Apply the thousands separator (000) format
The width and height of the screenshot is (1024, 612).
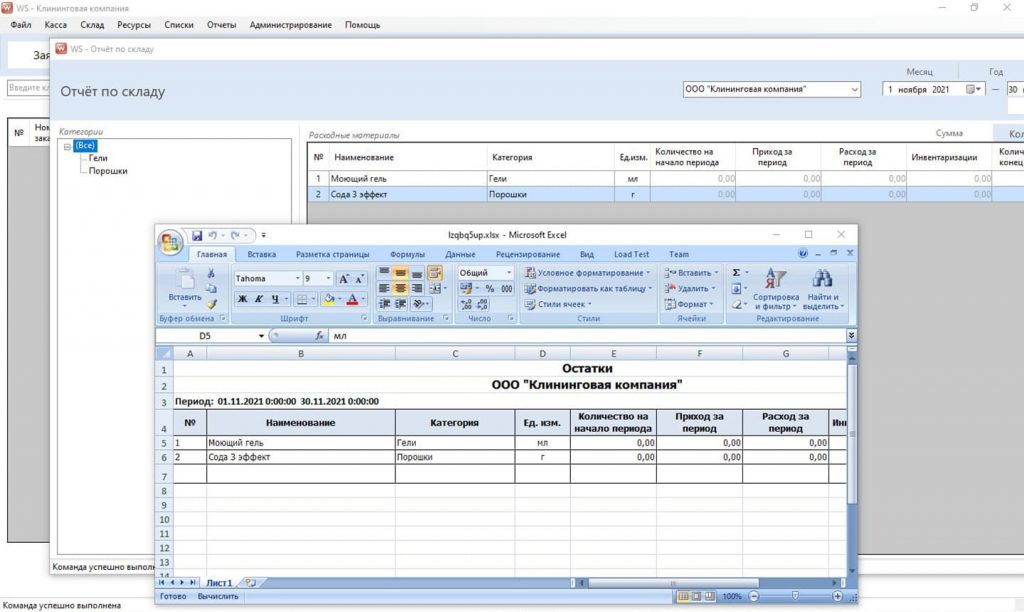click(x=506, y=289)
